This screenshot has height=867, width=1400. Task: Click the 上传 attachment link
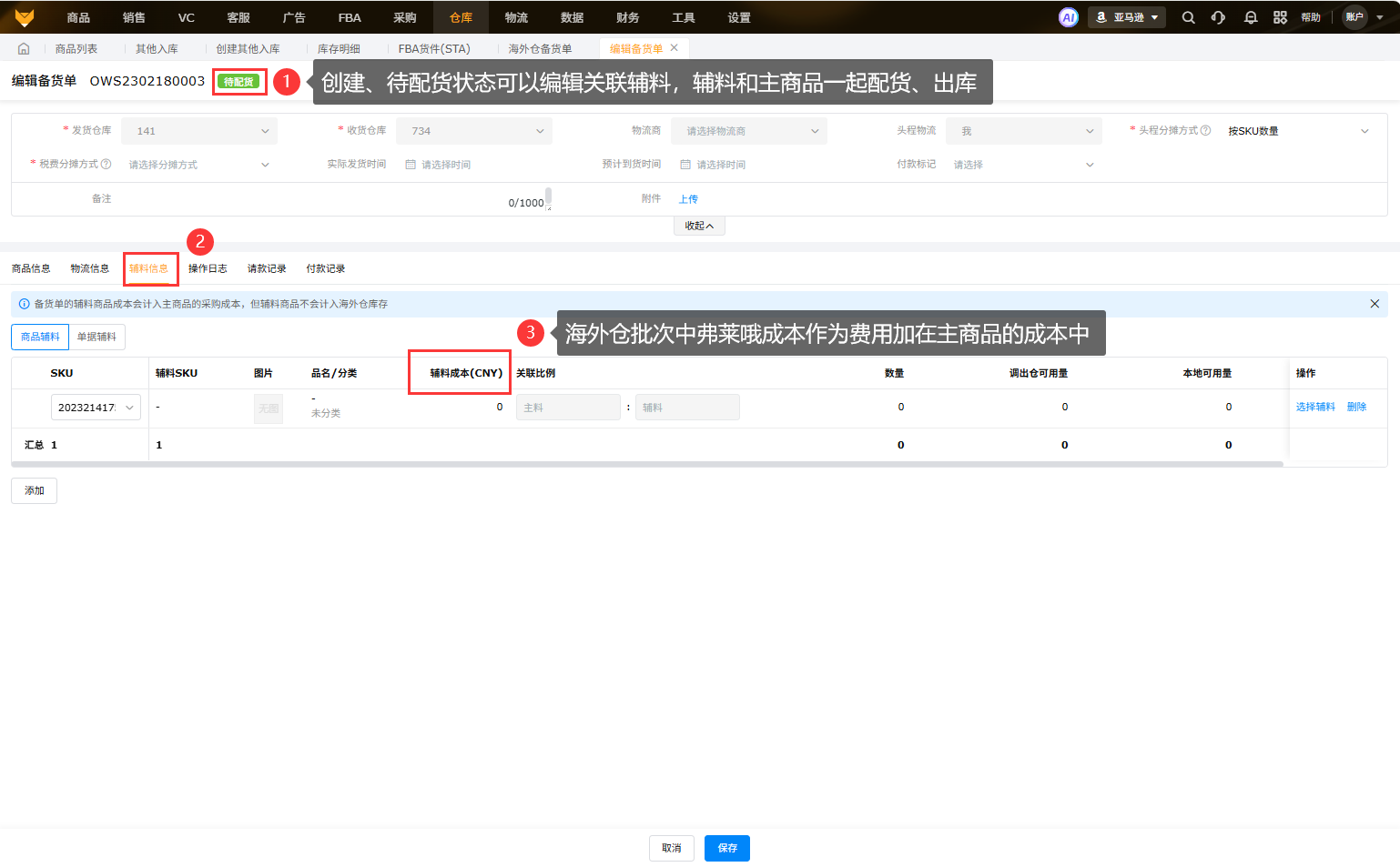[688, 199]
